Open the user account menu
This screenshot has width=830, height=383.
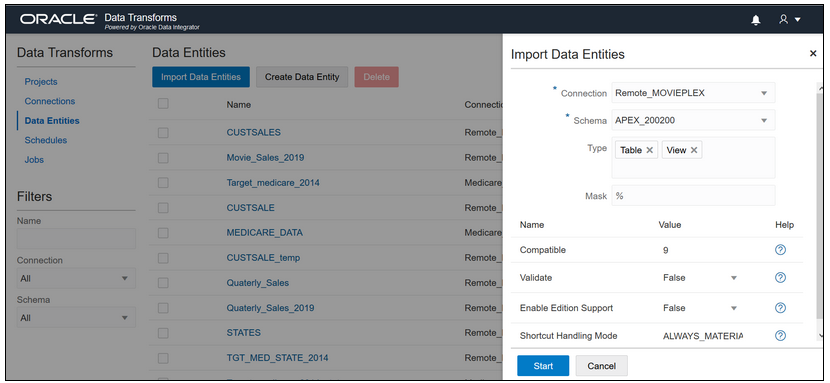(789, 20)
